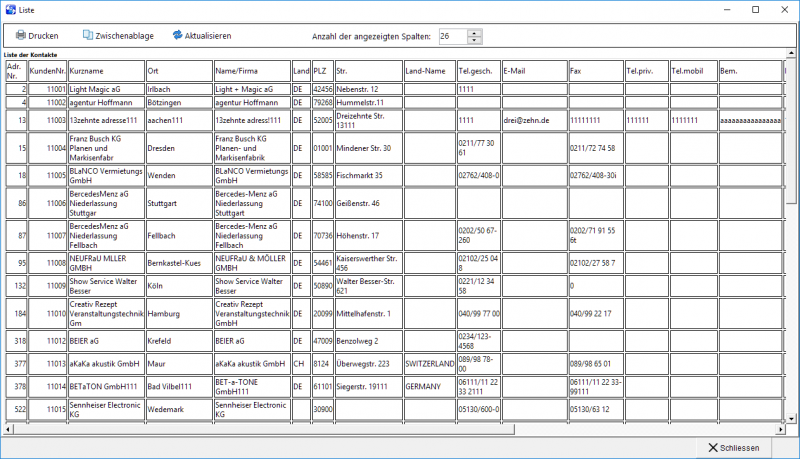
Task: Click the Kurzname column header
Action: (106, 71)
